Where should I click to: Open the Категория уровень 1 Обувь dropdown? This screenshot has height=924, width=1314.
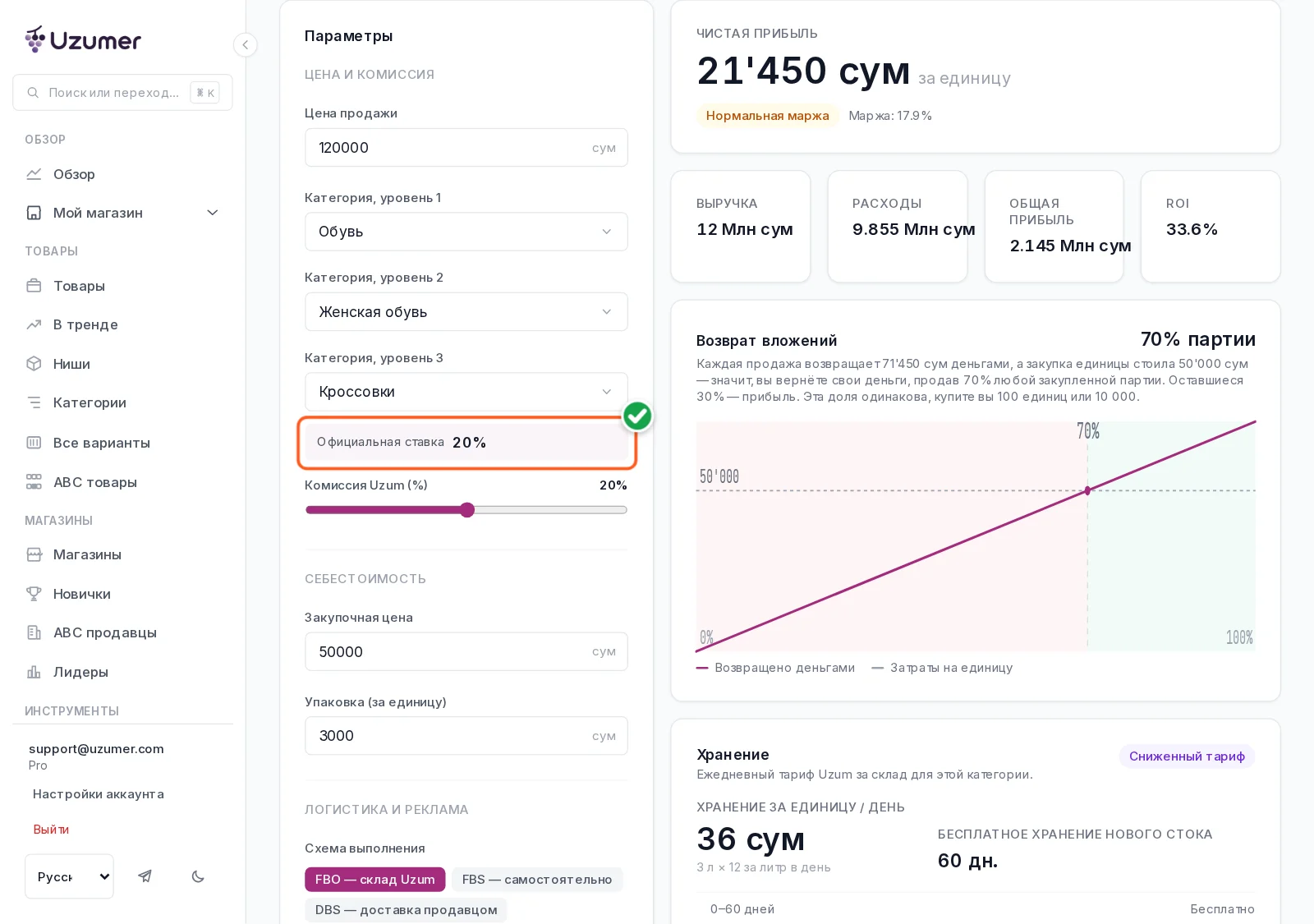coord(466,232)
